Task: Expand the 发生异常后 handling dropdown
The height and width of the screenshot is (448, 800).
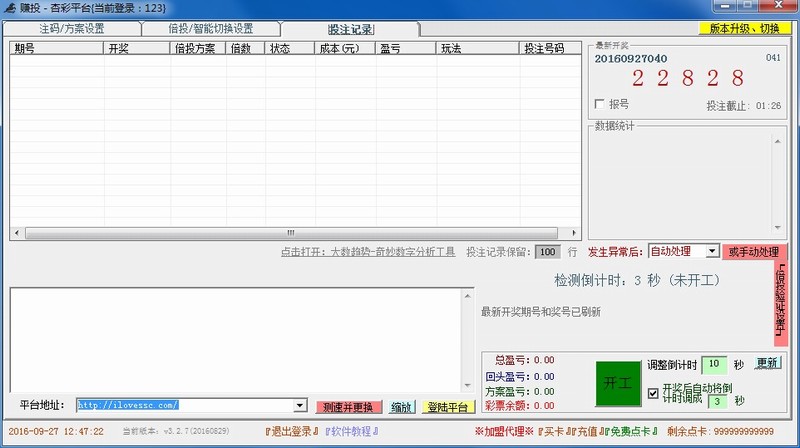Action: (x=711, y=251)
